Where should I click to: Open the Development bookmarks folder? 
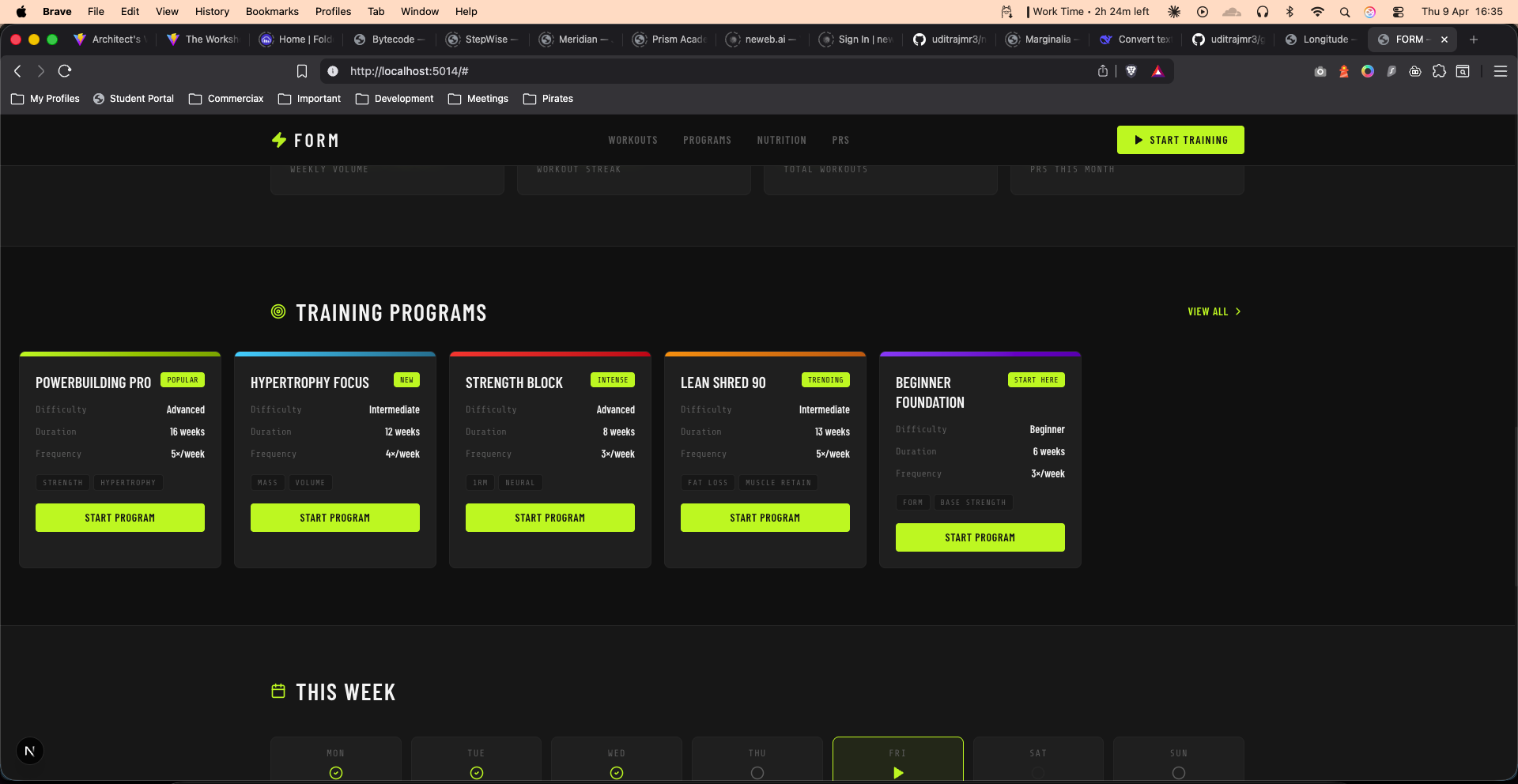pos(395,99)
